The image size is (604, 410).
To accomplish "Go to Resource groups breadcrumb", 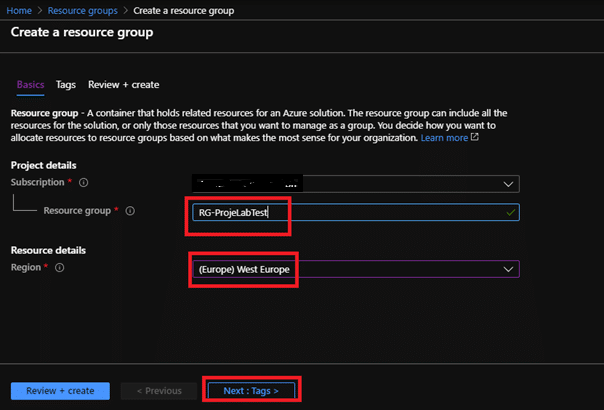I will click(x=82, y=11).
